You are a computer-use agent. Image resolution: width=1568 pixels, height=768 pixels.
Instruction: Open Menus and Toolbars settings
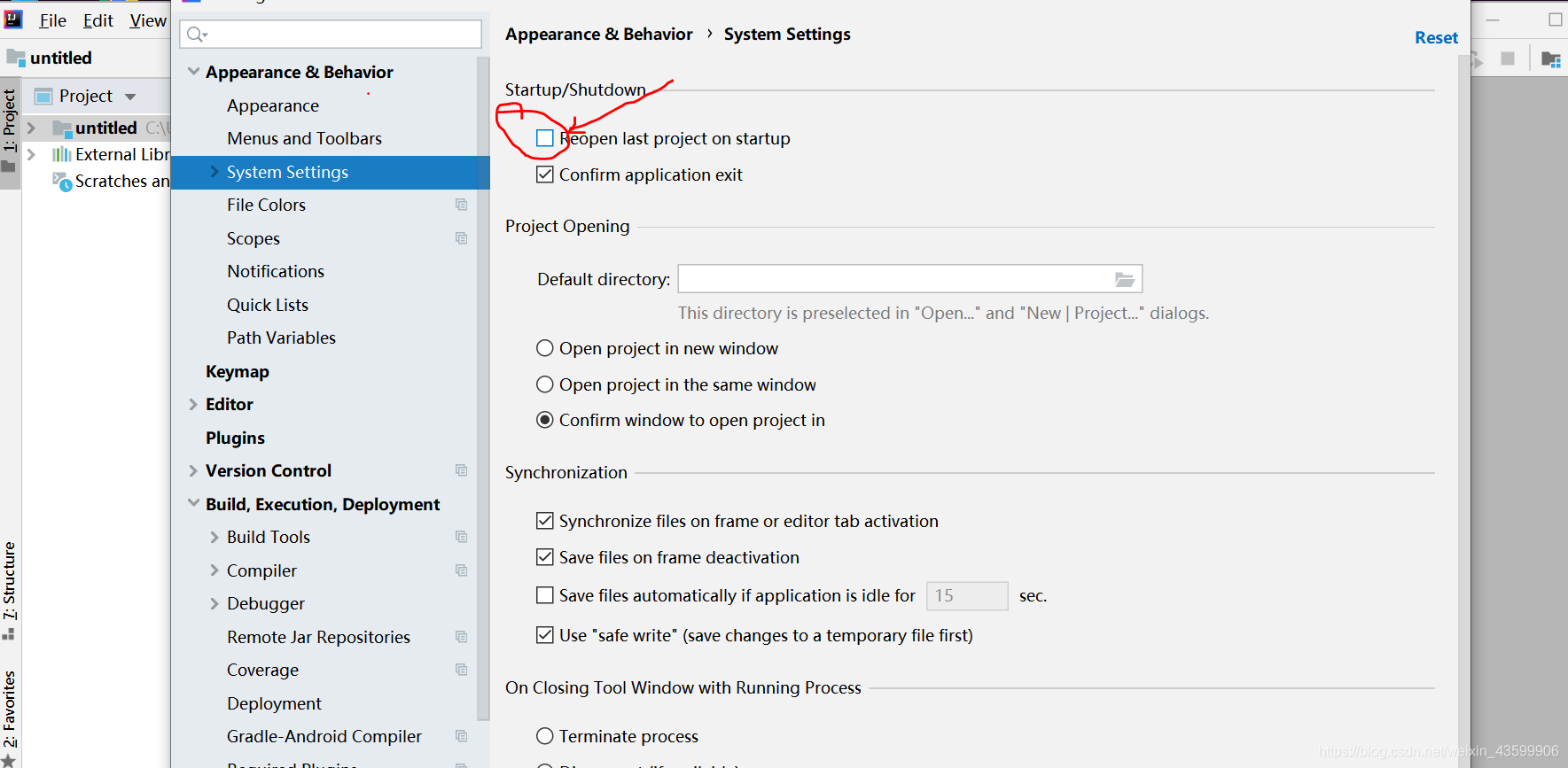coord(304,138)
